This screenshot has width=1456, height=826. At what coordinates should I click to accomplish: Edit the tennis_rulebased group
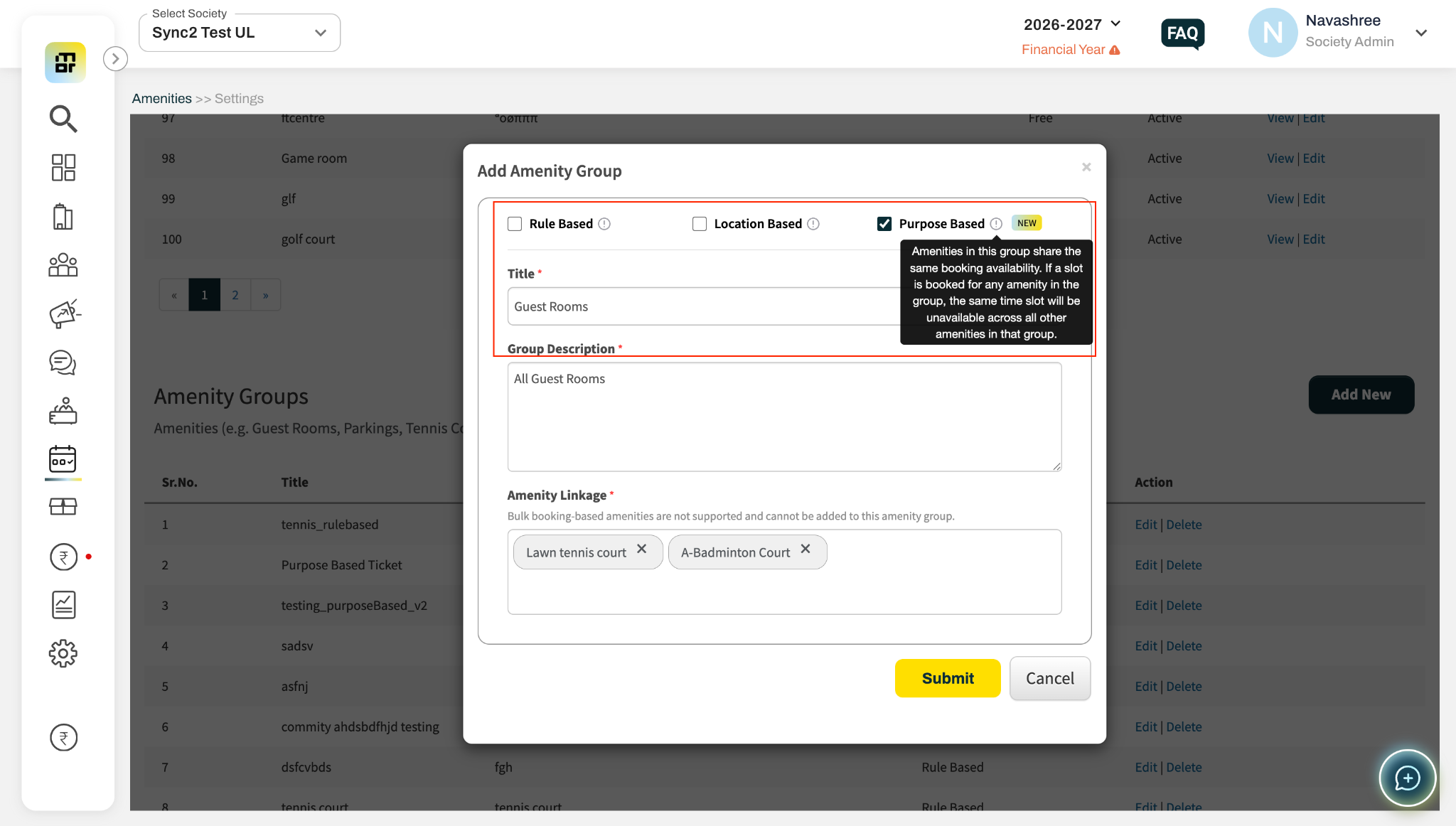(x=1146, y=525)
